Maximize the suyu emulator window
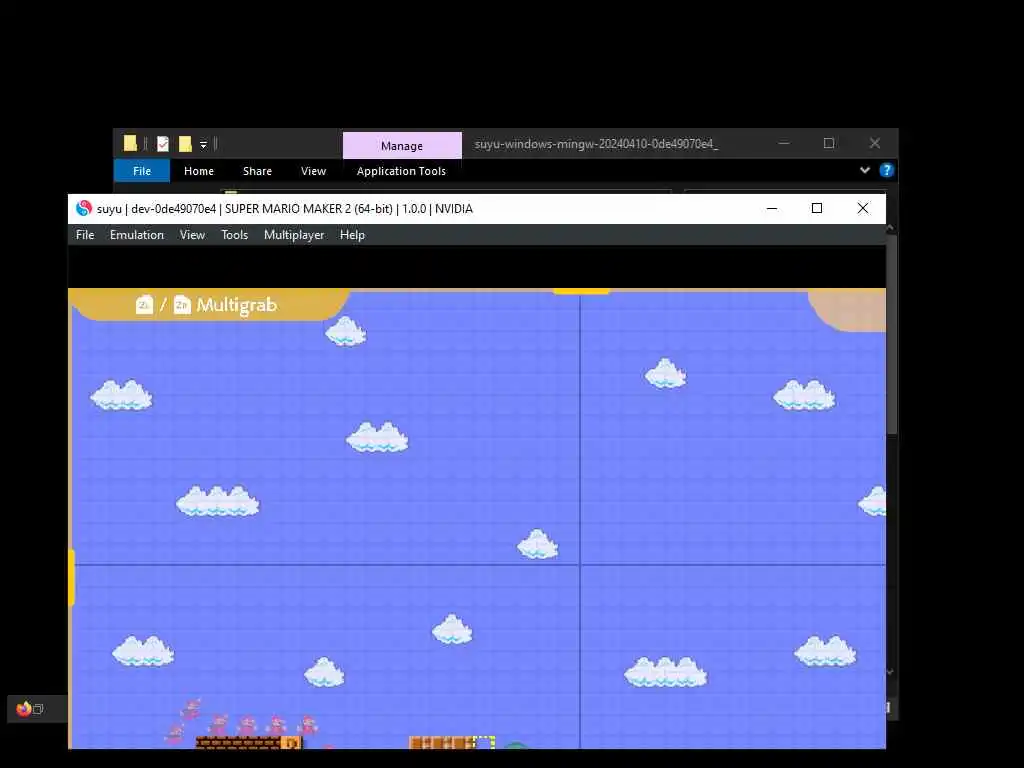The image size is (1024, 768). (x=817, y=208)
